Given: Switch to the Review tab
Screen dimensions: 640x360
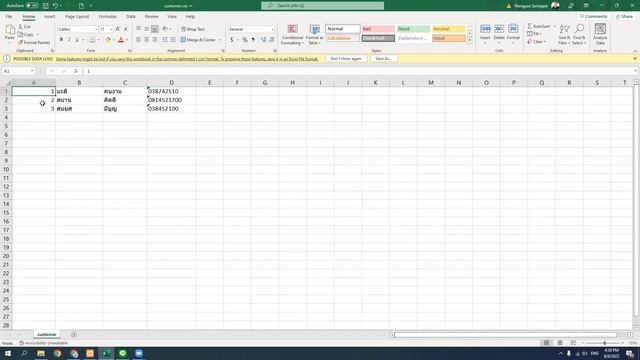Looking at the screenshot, I should pyautogui.click(x=151, y=17).
